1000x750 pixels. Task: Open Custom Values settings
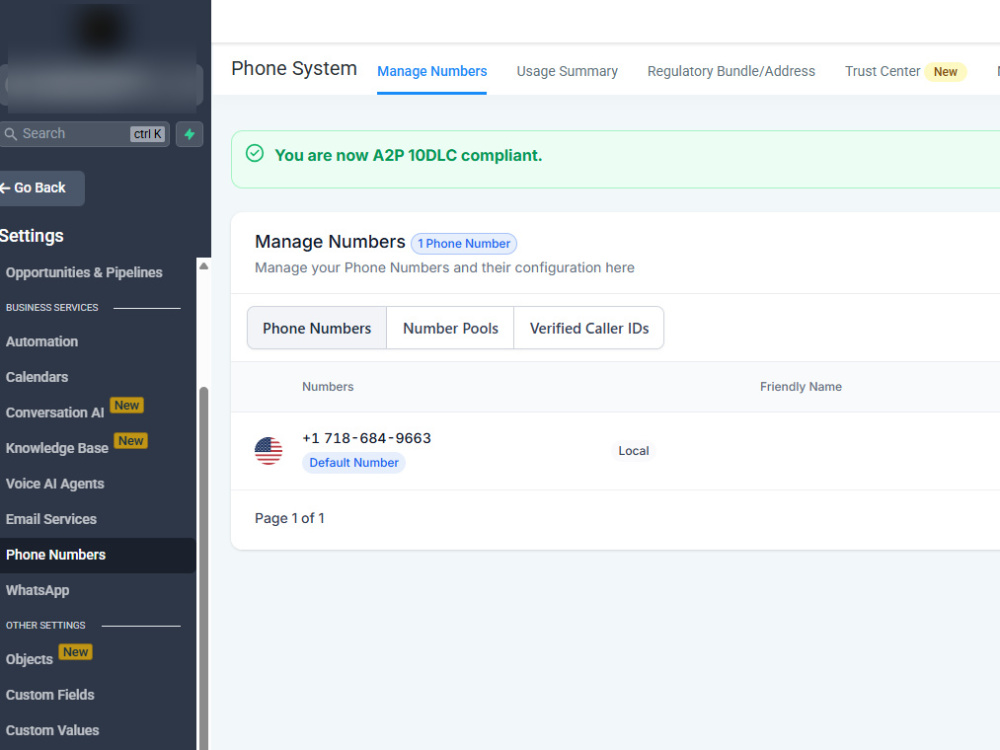(52, 731)
